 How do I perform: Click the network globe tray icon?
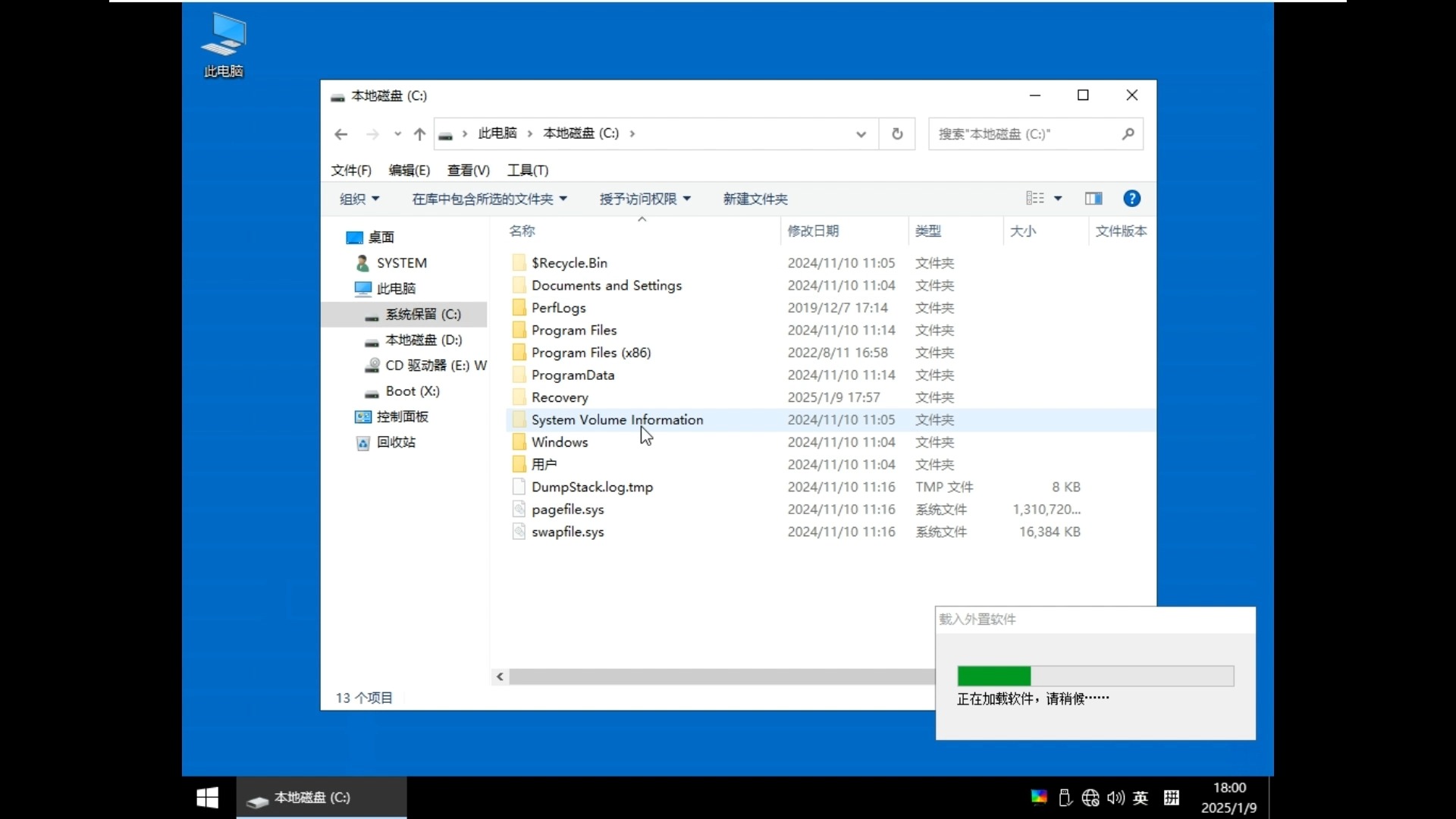pos(1090,798)
